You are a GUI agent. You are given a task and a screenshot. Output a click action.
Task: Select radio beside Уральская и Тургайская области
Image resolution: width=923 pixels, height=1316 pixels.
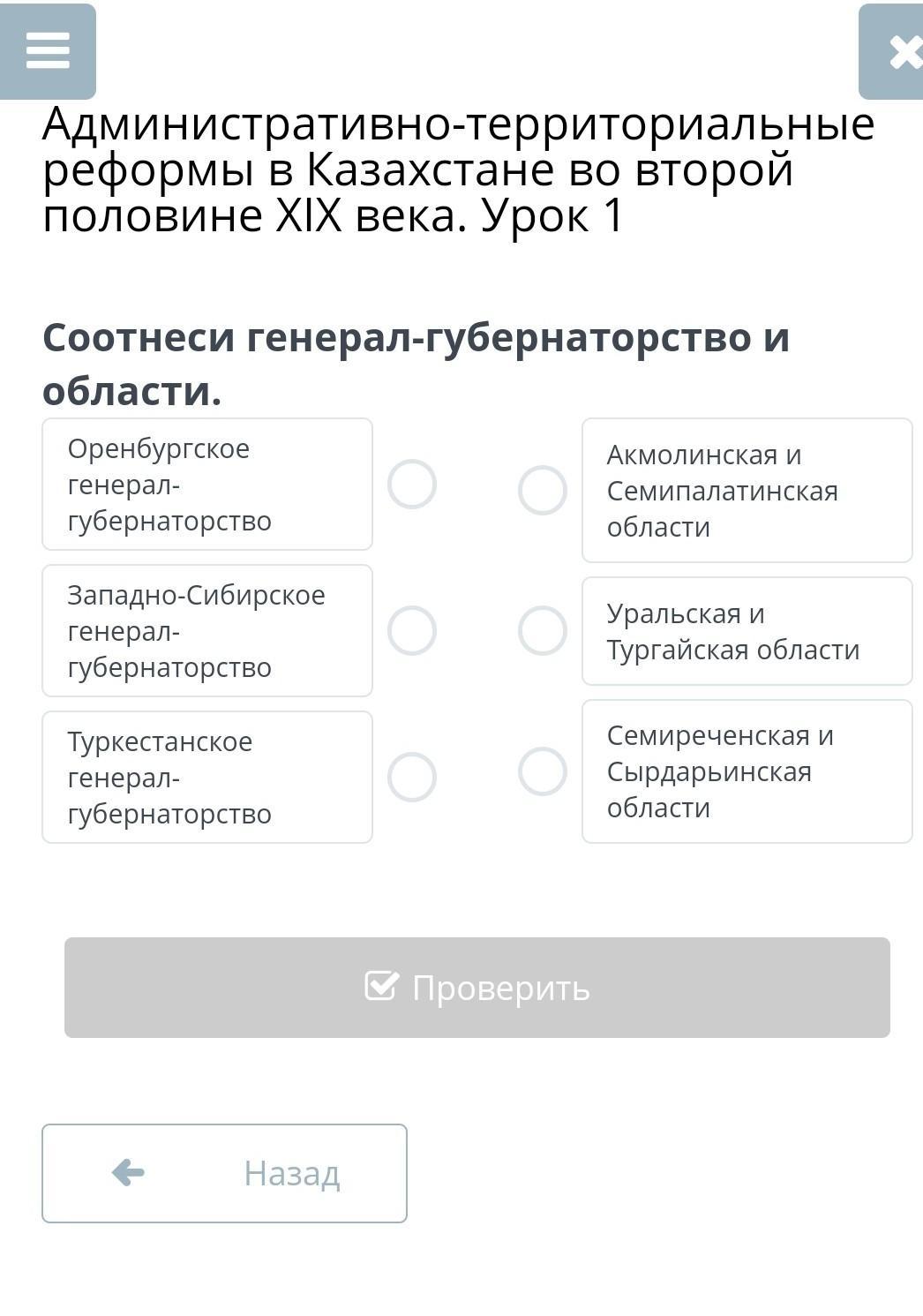[x=542, y=631]
